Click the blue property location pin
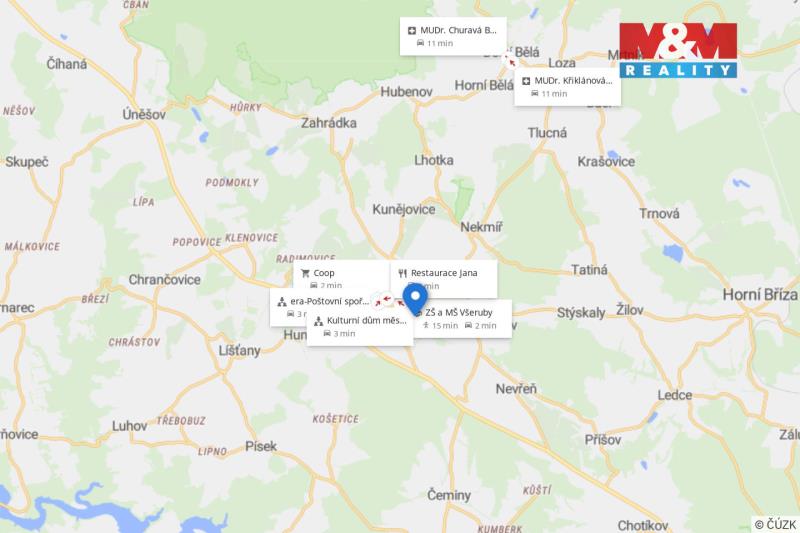 click(415, 299)
